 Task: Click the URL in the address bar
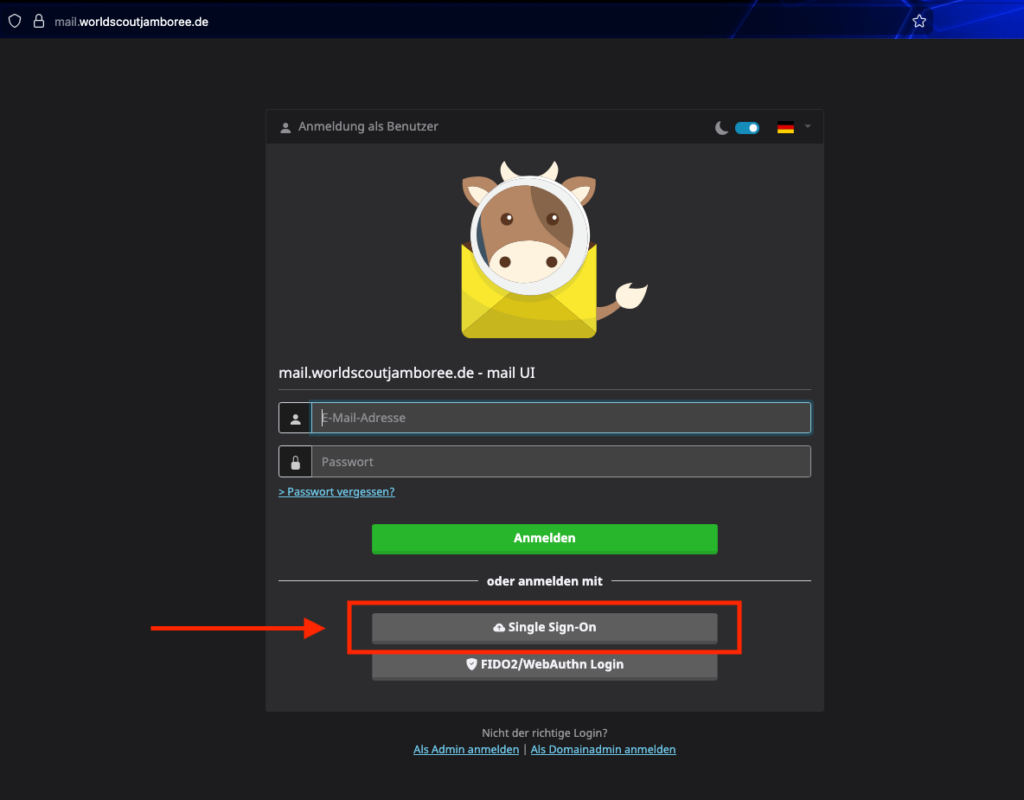[x=131, y=21]
